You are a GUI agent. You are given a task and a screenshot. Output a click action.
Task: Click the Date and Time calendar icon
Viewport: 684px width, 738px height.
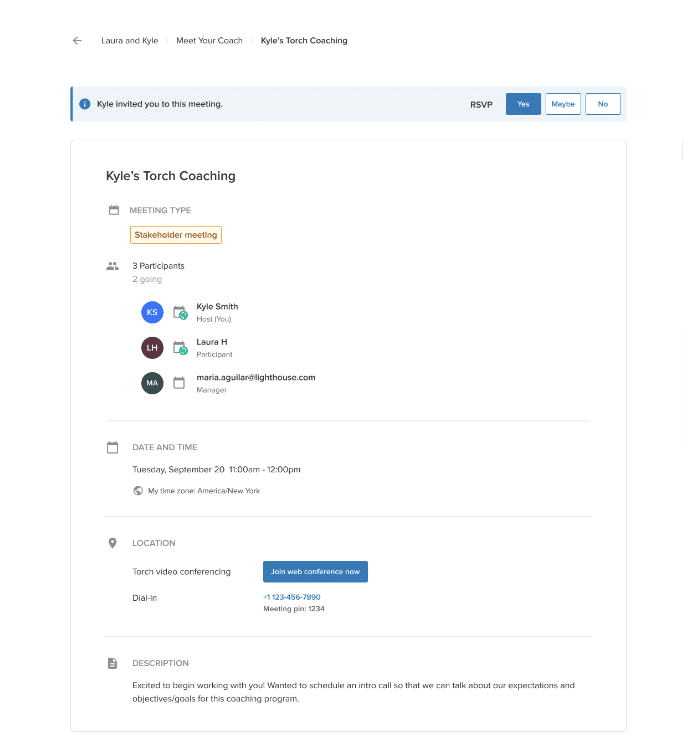tap(113, 447)
